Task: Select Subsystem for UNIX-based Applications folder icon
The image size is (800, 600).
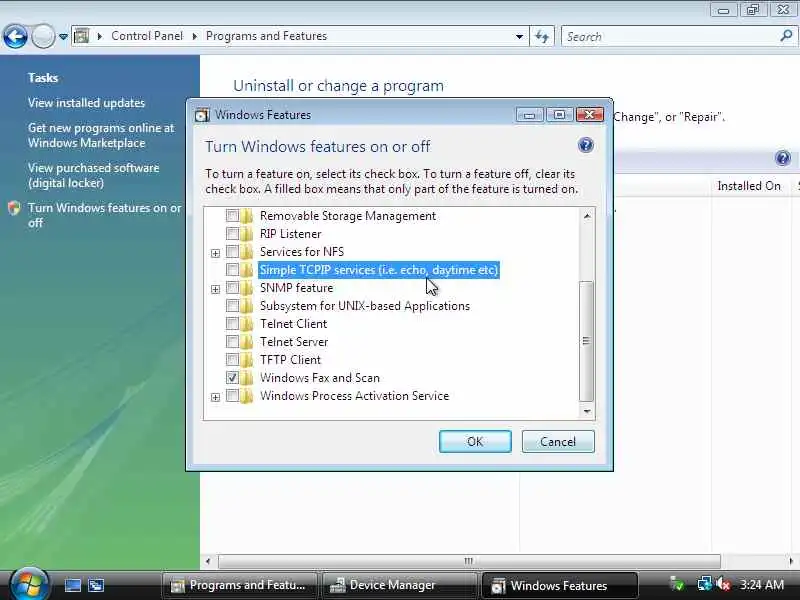Action: (247, 306)
